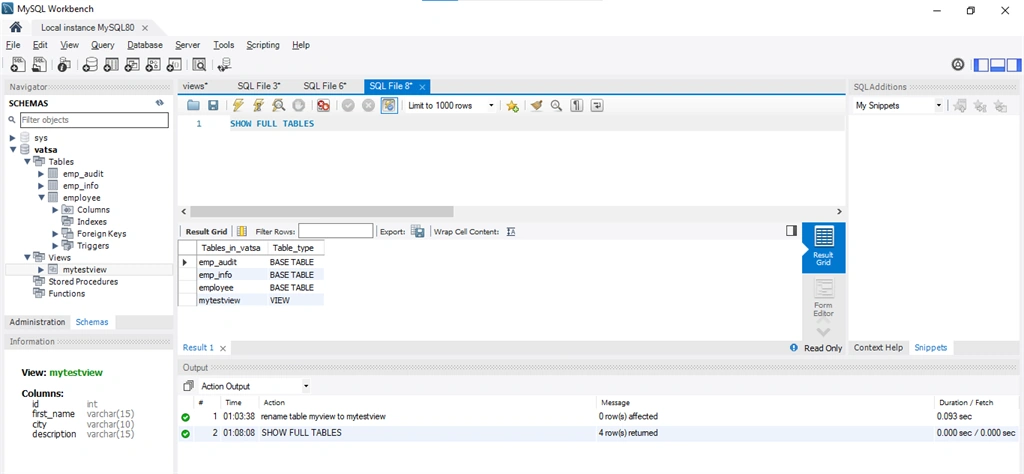Select Stored Procedures in schema tree

[x=83, y=282]
